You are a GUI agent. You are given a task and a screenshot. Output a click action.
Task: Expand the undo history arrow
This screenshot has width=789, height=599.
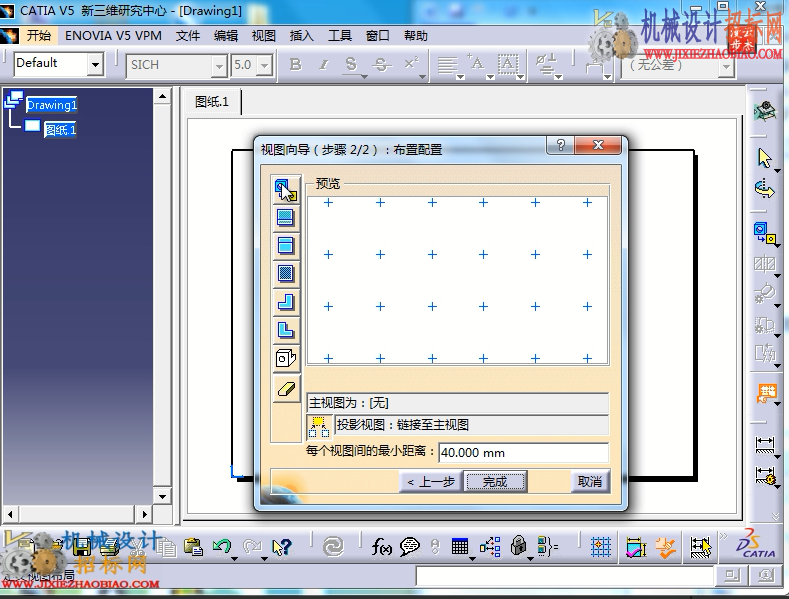(234, 559)
